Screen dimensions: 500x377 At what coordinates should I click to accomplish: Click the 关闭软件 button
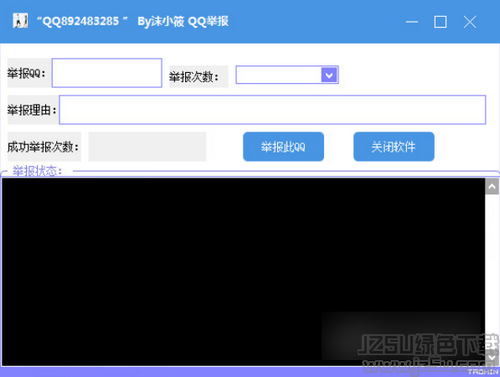(394, 147)
